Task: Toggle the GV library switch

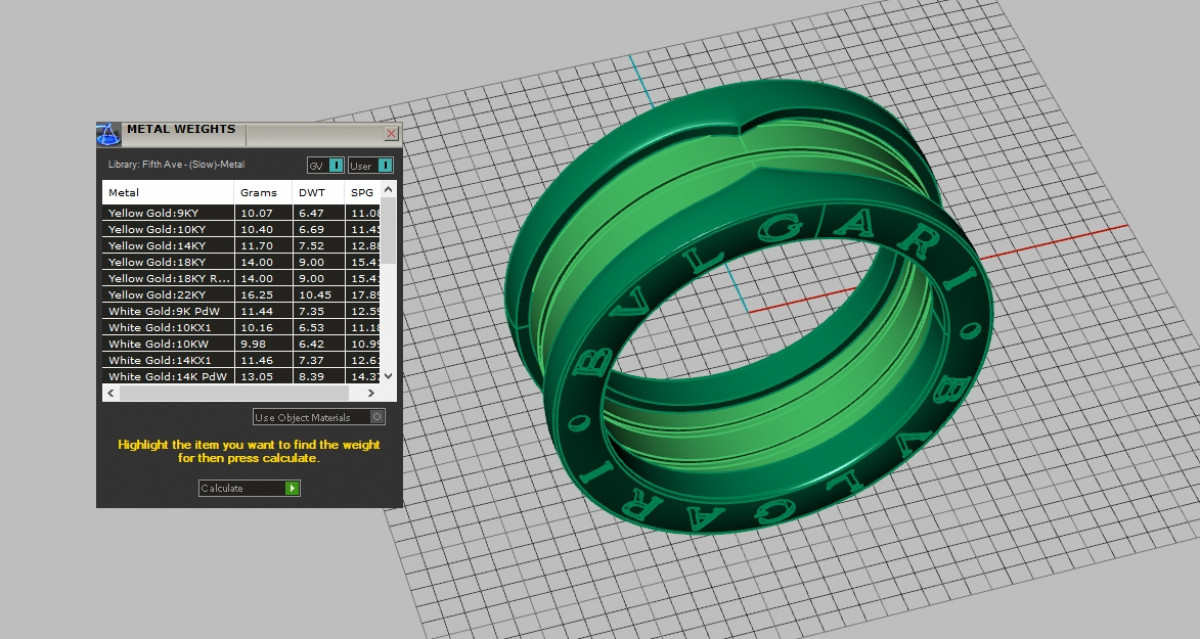Action: [336, 165]
